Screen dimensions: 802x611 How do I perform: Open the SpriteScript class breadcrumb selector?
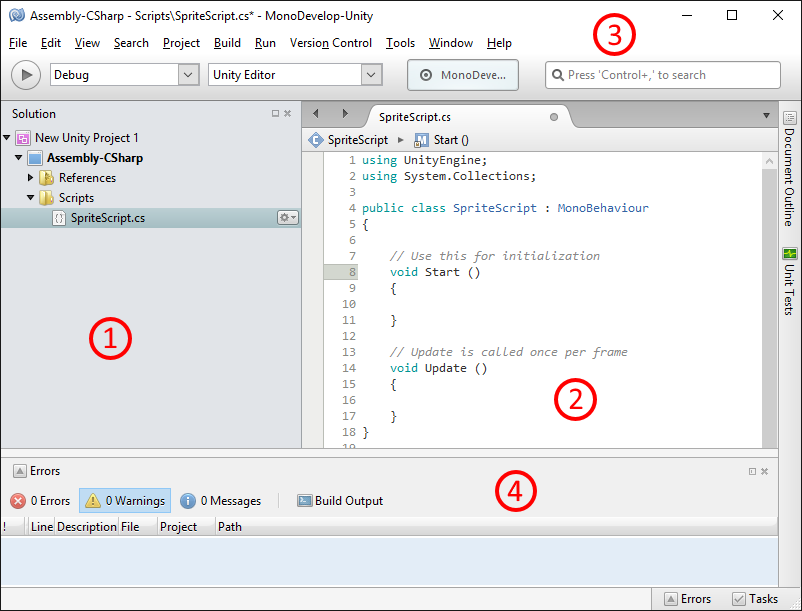coord(349,140)
